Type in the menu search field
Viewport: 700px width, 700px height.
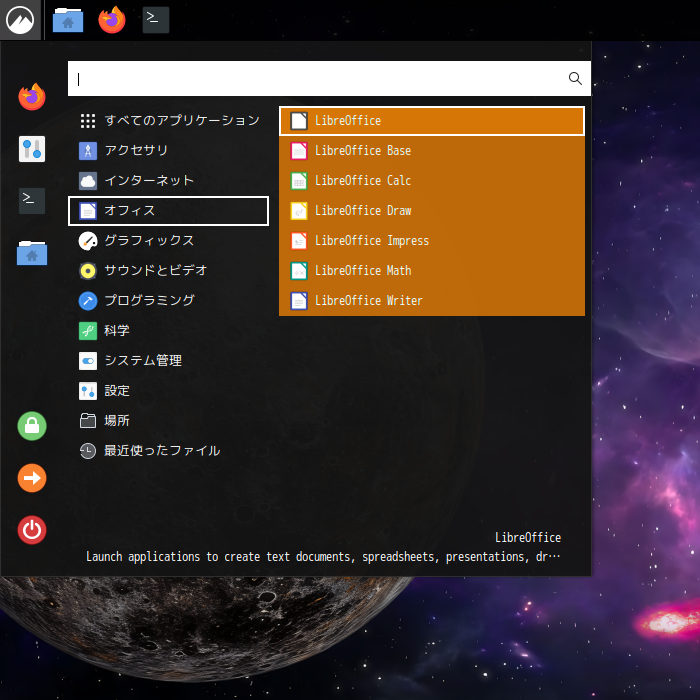pos(318,78)
